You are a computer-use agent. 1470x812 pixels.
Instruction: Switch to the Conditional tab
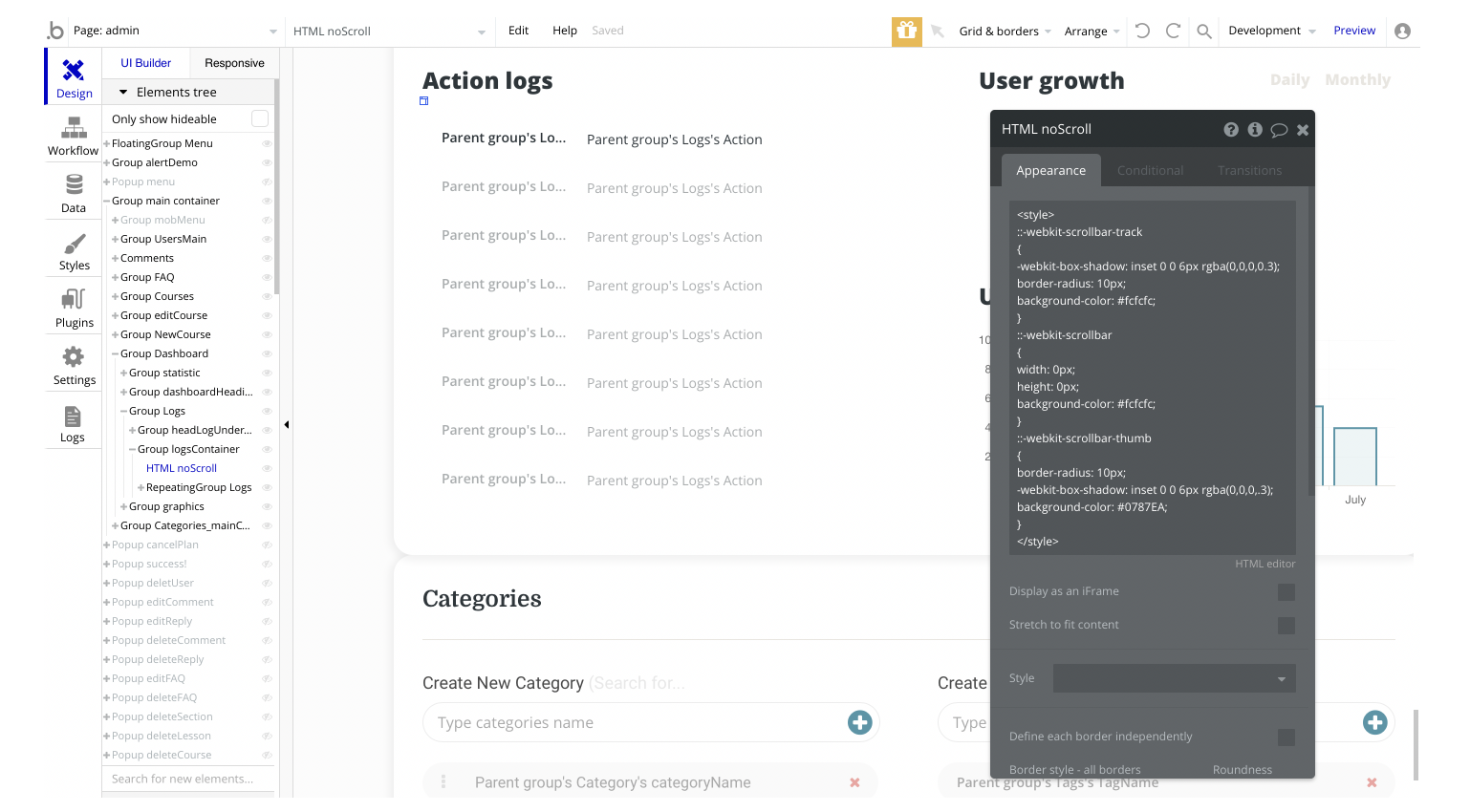[x=1150, y=171]
